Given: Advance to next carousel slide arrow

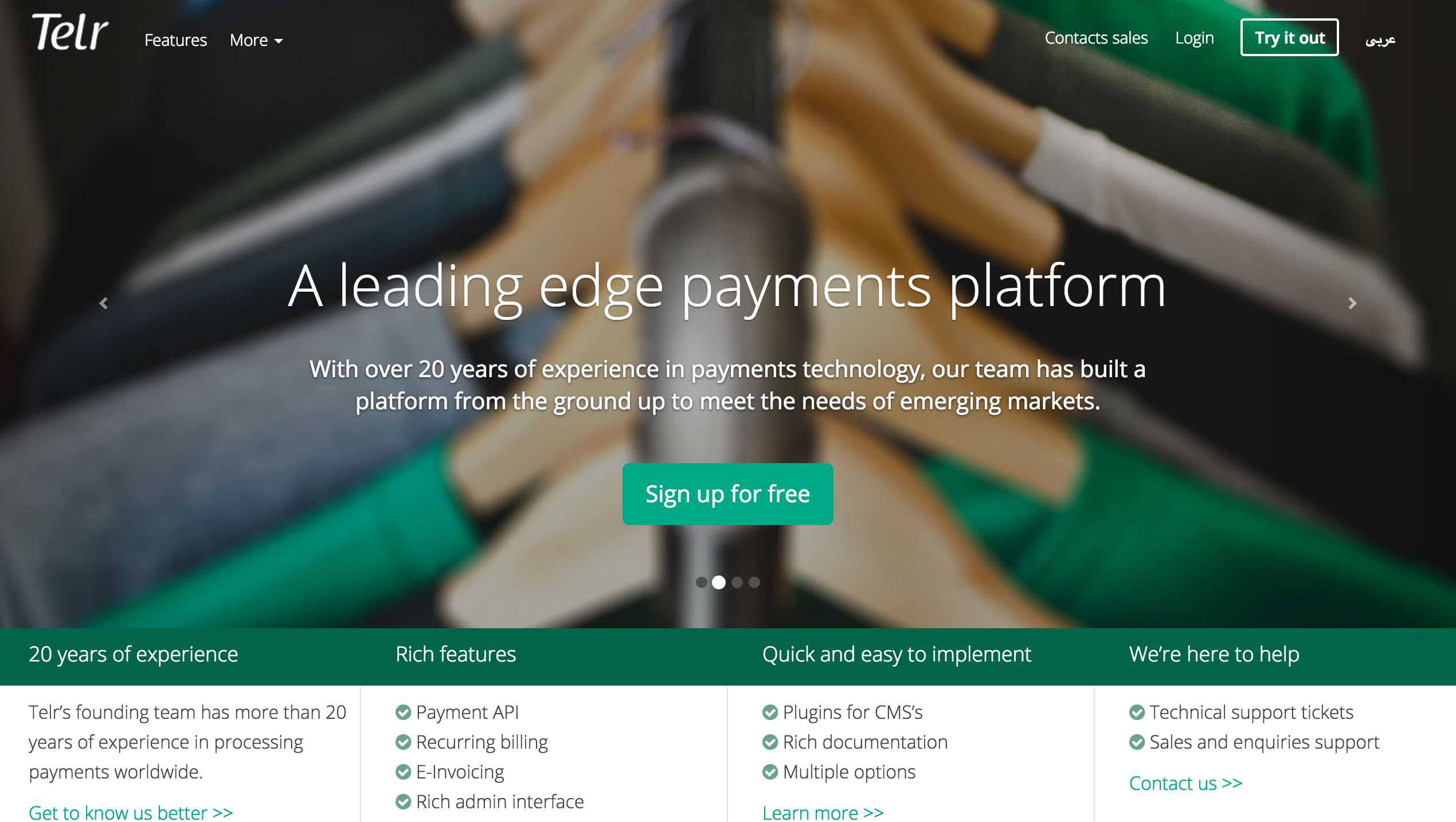Looking at the screenshot, I should point(1352,303).
